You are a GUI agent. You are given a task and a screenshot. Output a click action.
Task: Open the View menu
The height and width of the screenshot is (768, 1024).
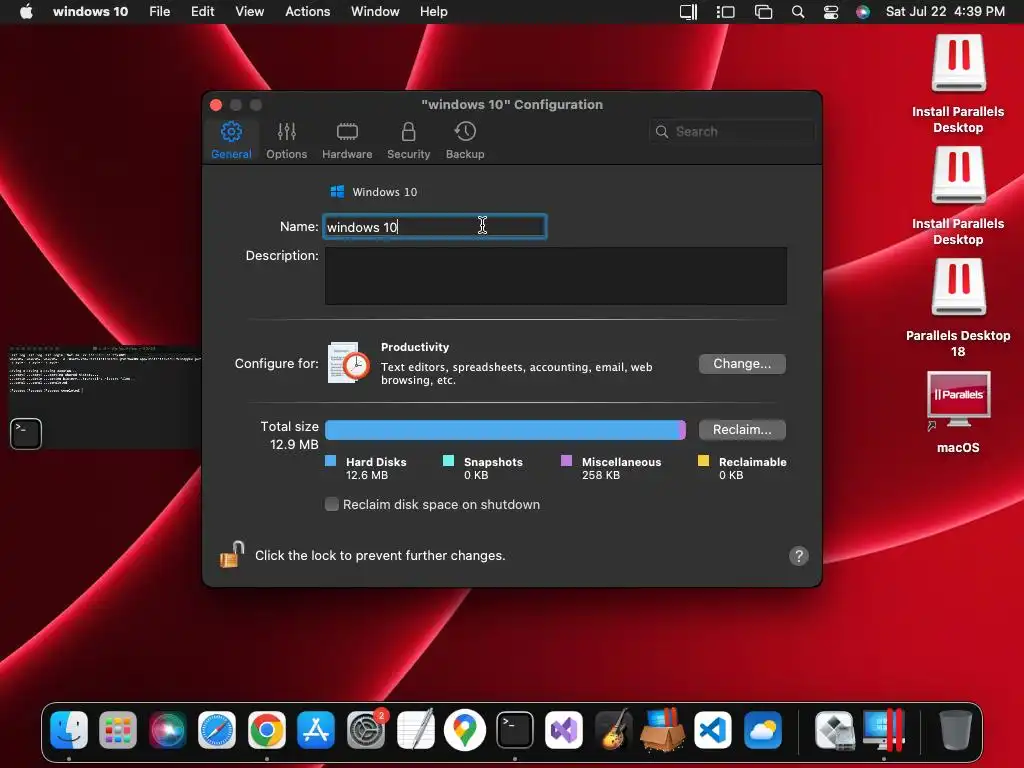(249, 12)
